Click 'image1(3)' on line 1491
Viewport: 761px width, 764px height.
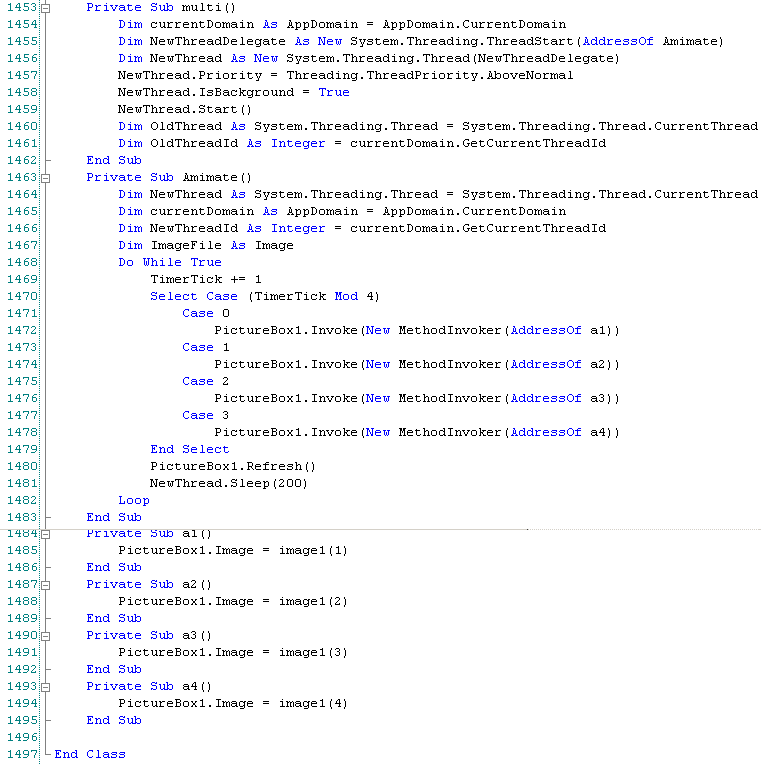313,653
